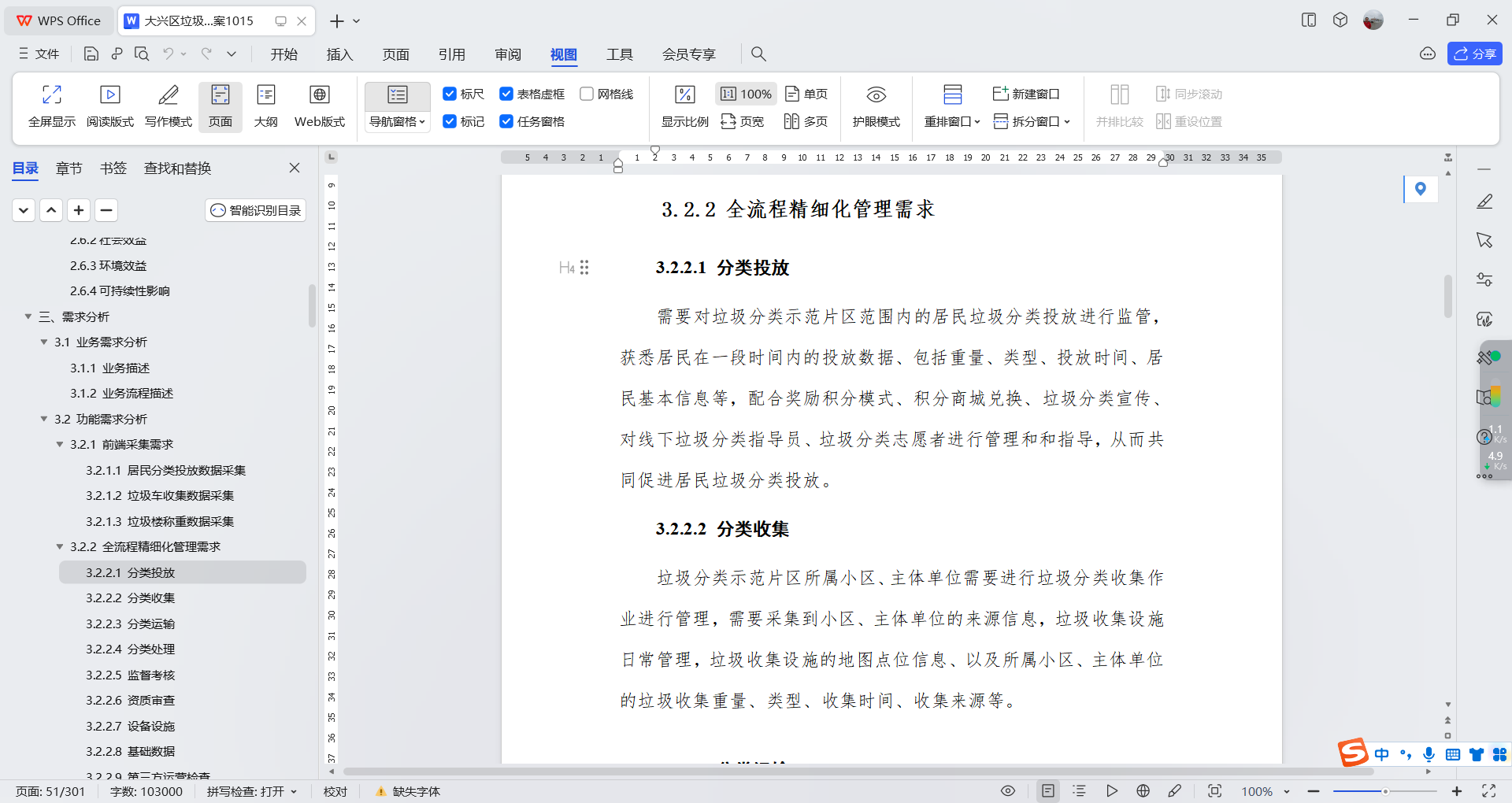Click the plus promote button in outline panel

pos(79,210)
